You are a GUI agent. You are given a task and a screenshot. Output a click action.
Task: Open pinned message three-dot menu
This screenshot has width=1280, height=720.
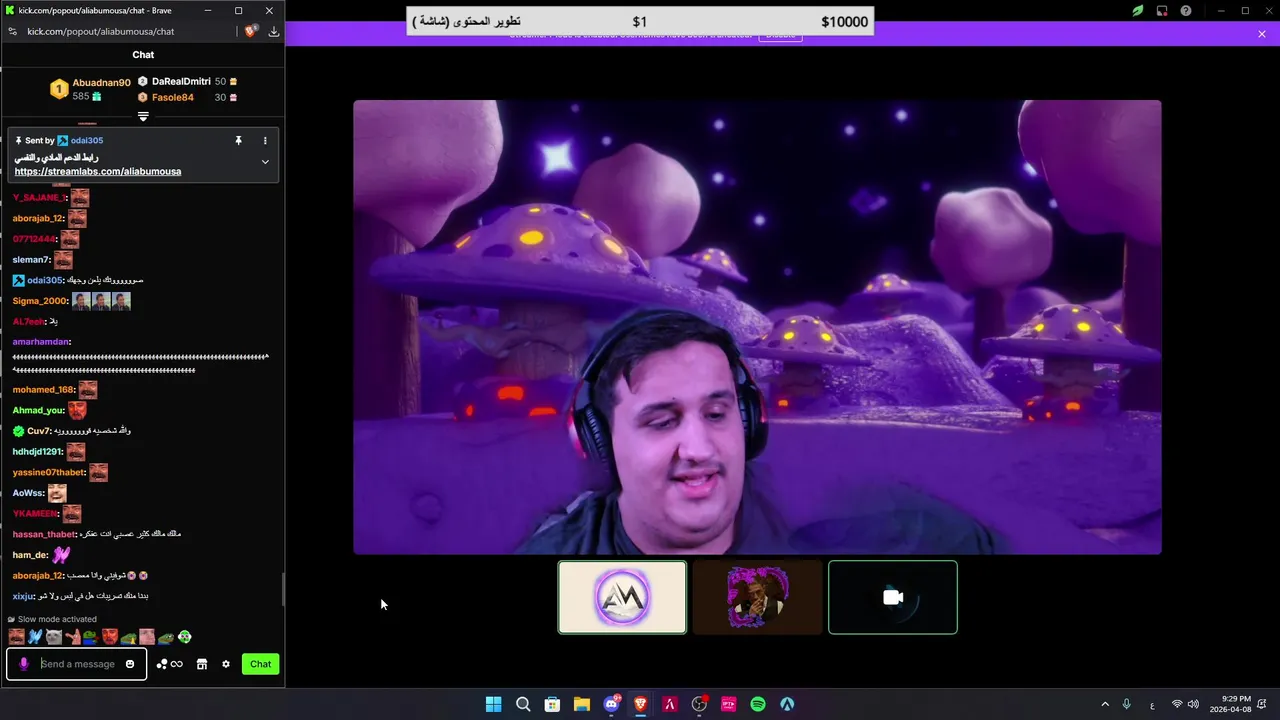coord(265,141)
